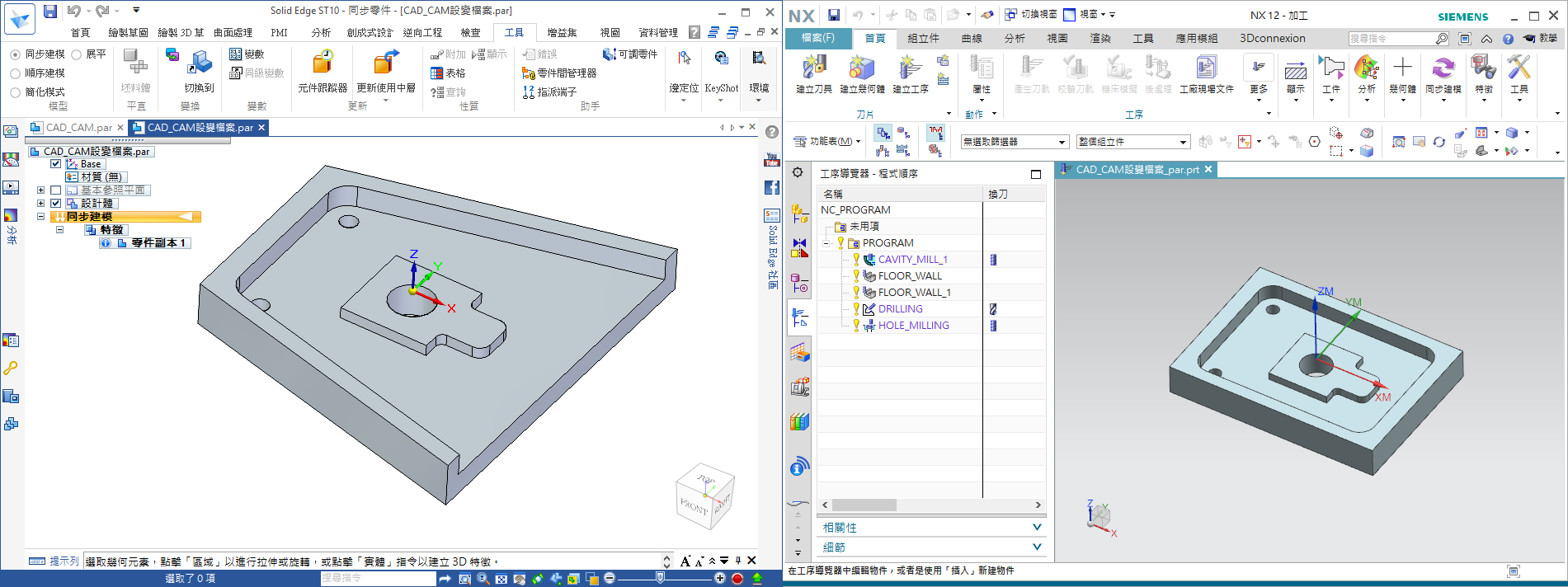Screen dimensions: 1568x587
Task: Select HOLE_MILLING operation in NX navigator
Action: (x=913, y=326)
